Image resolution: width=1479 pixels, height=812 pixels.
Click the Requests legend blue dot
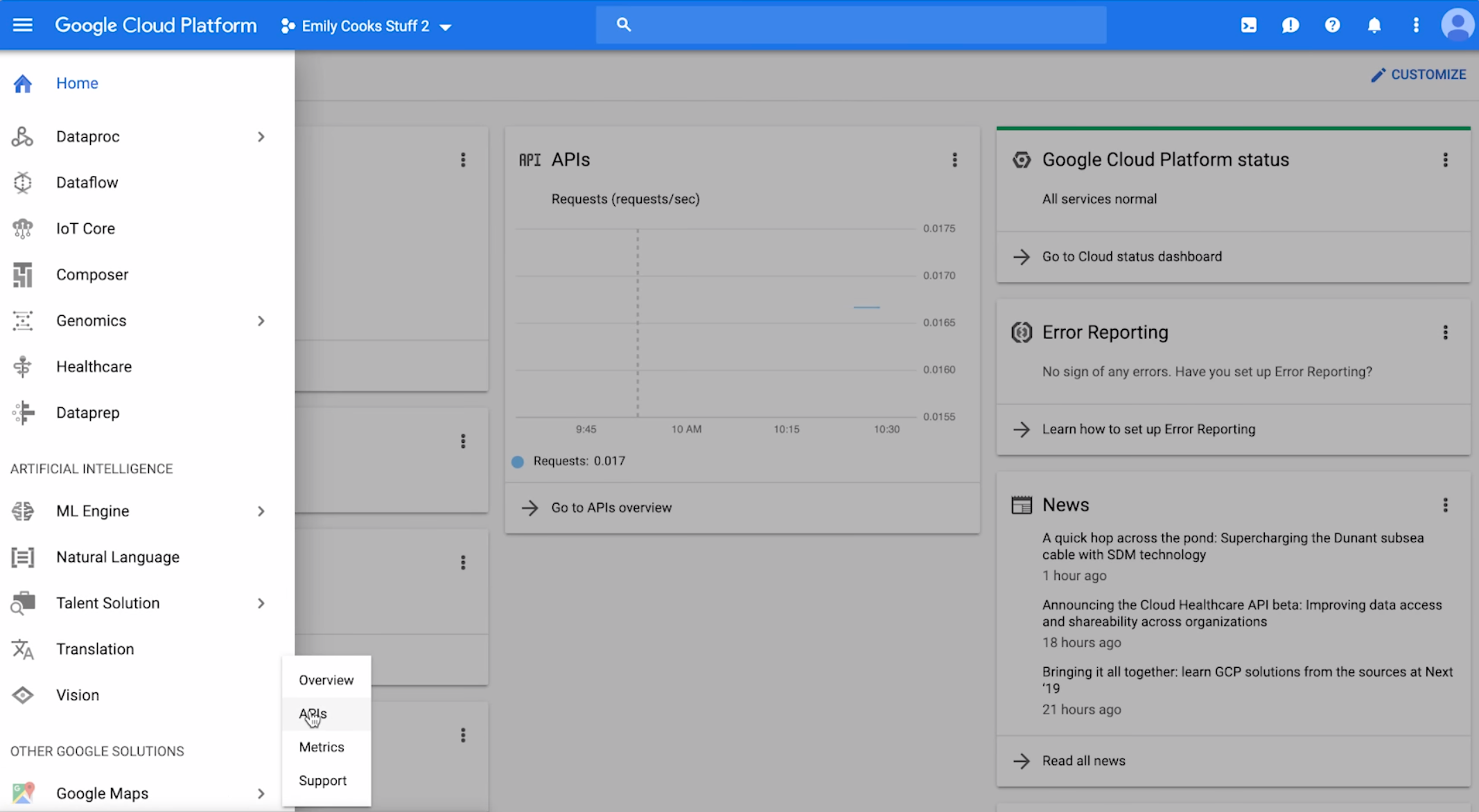coord(518,461)
